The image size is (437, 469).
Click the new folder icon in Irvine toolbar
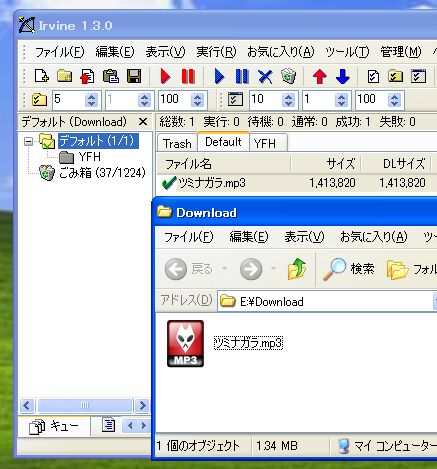coord(64,76)
